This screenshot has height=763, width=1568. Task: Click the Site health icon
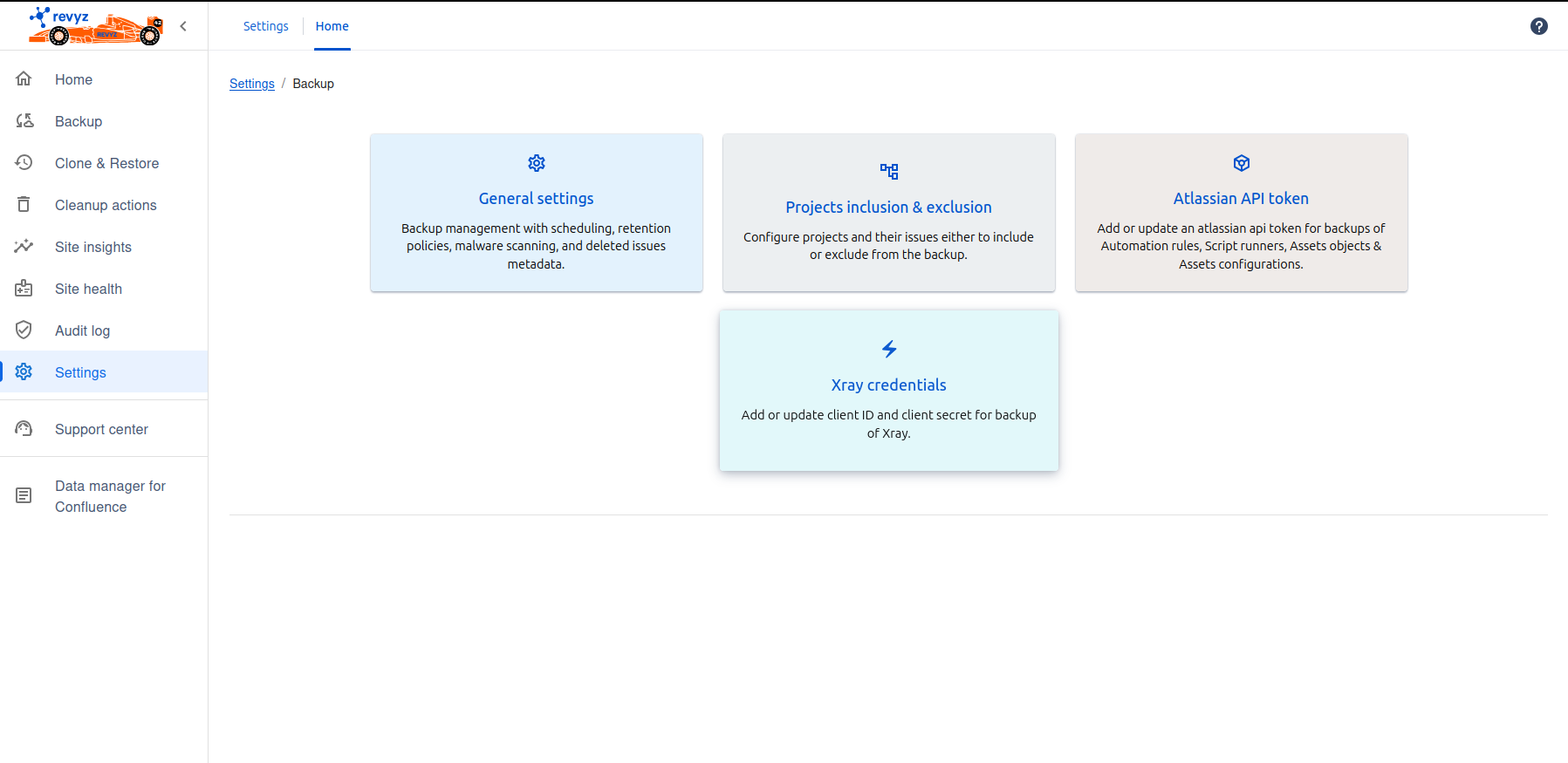coord(24,289)
